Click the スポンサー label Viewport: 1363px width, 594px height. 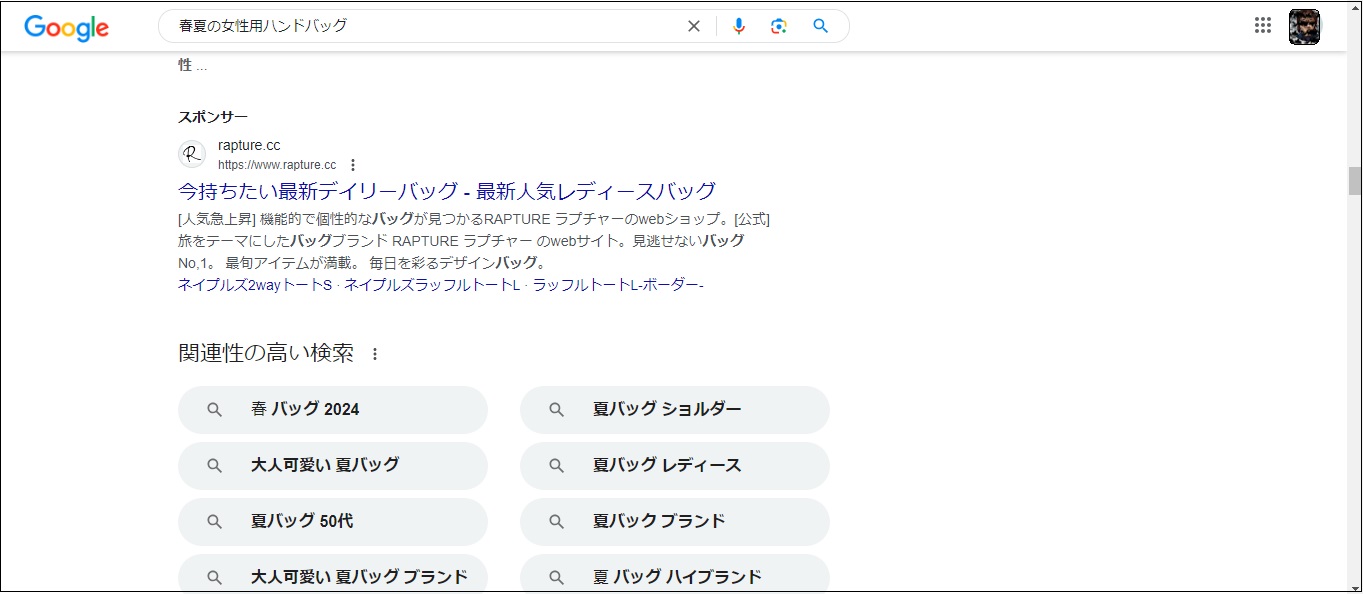coord(213,117)
